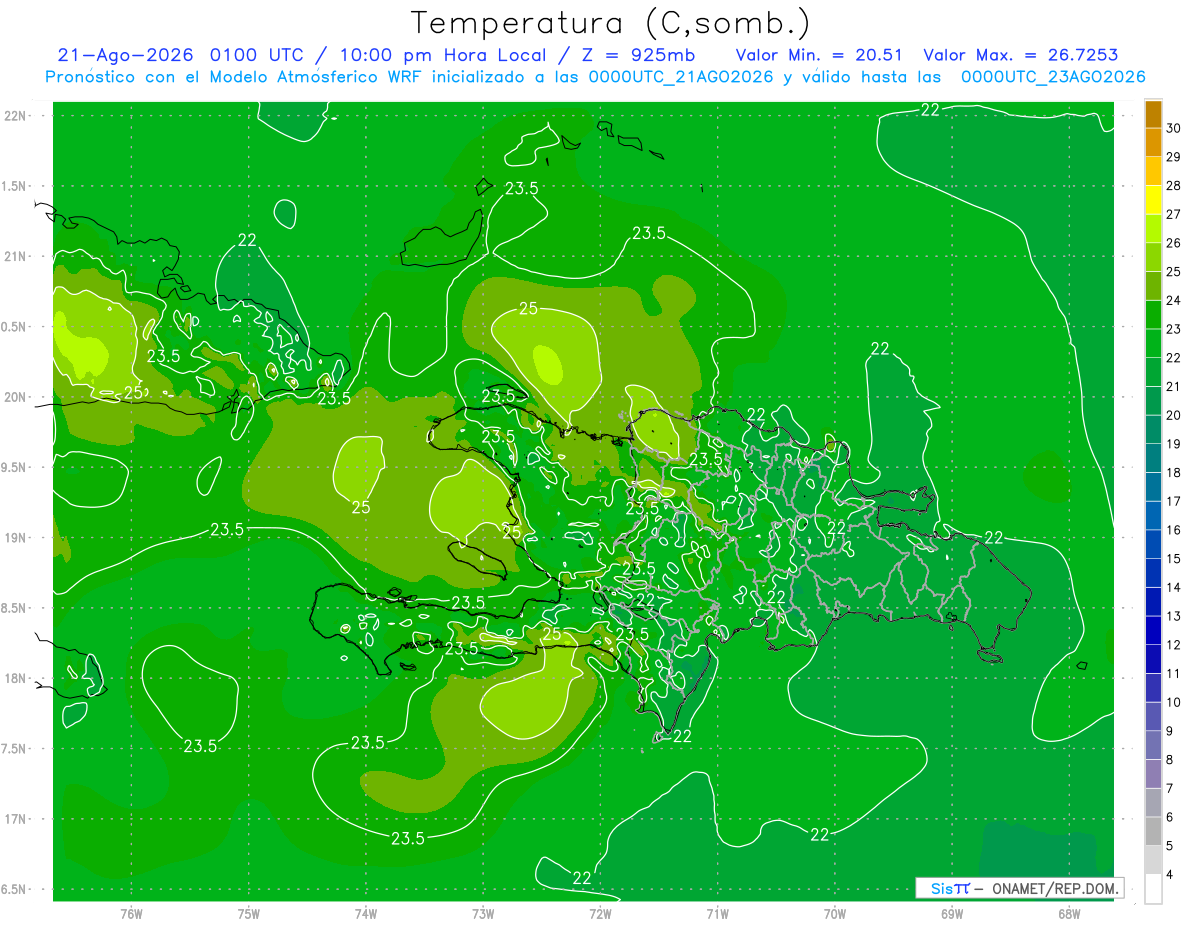
Task: Click the '20N' latitude axis label
Action: [x=15, y=397]
